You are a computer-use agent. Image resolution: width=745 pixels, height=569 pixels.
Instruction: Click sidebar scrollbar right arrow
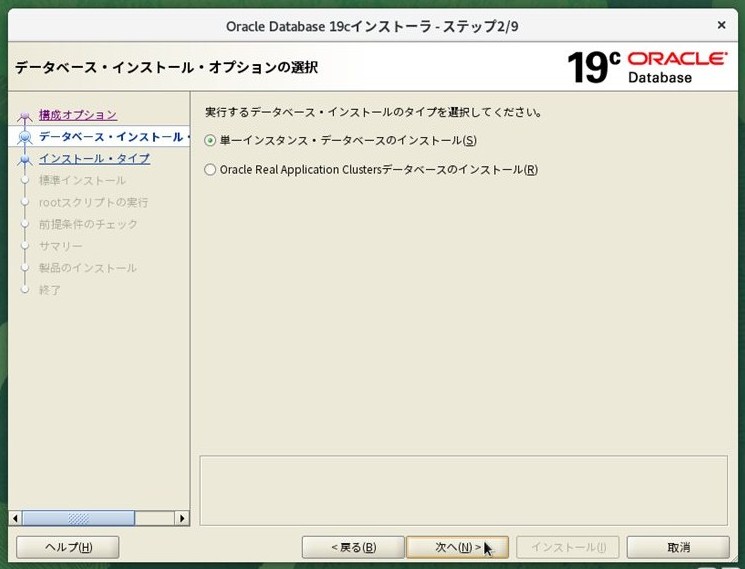click(182, 518)
